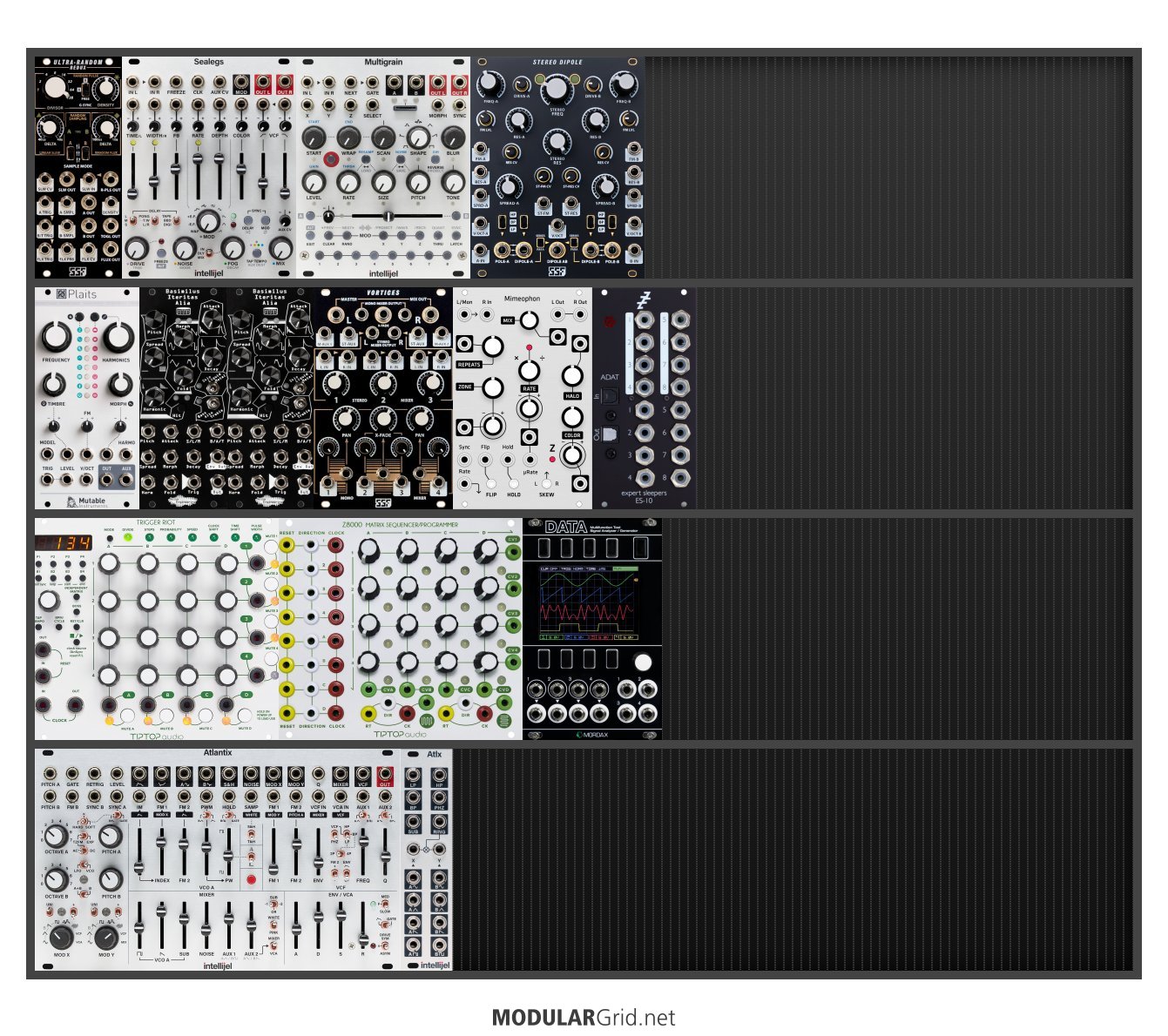Toggle the lit Divide button on Trigger Riot
Image resolution: width=1168 pixels, height=1036 pixels.
pos(128,537)
